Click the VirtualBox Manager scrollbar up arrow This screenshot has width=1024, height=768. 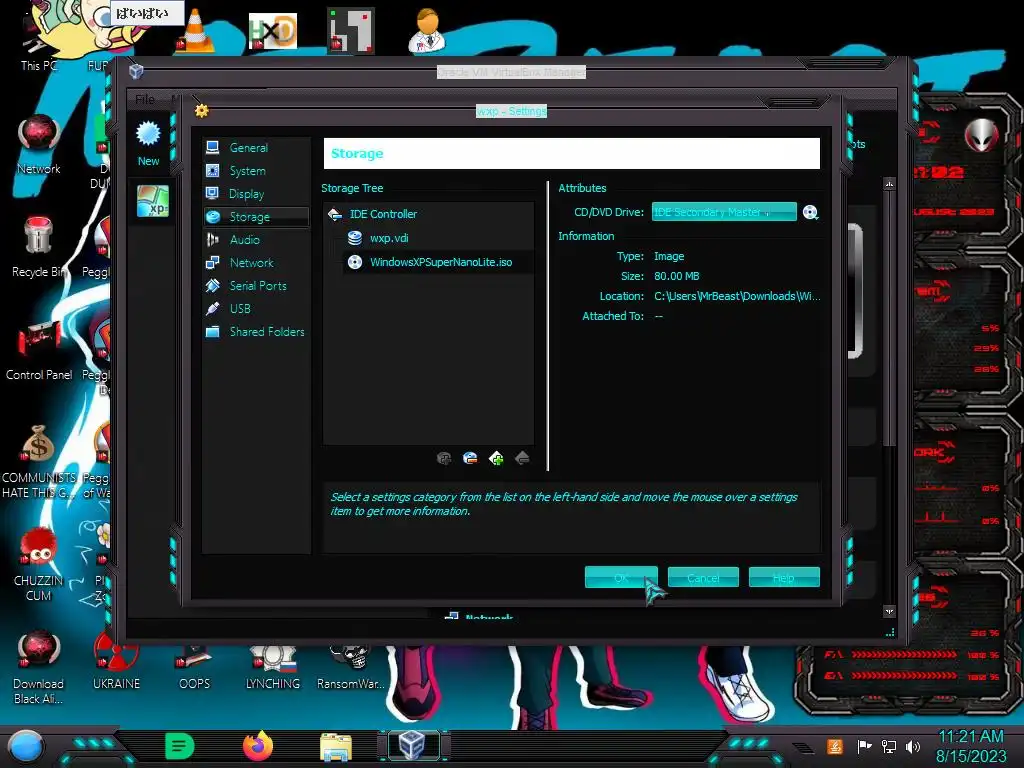(889, 185)
